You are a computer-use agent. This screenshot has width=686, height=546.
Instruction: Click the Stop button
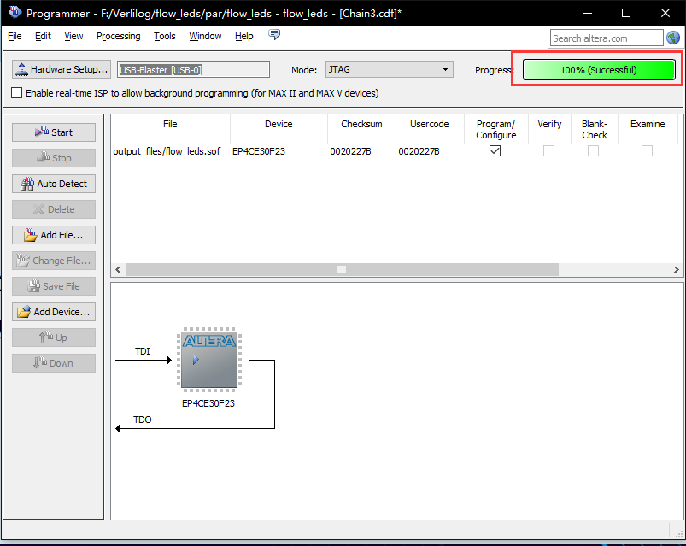click(54, 158)
